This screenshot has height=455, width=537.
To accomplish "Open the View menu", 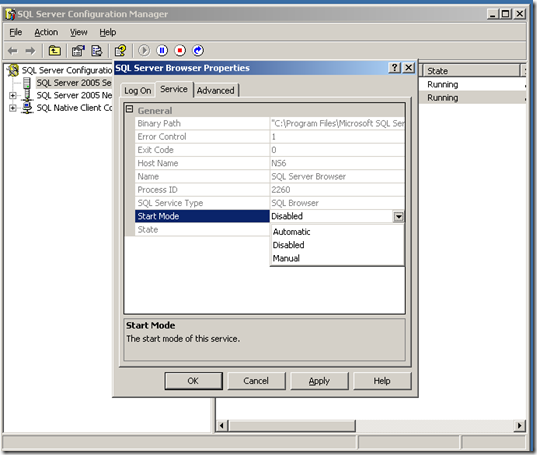I will tap(78, 32).
